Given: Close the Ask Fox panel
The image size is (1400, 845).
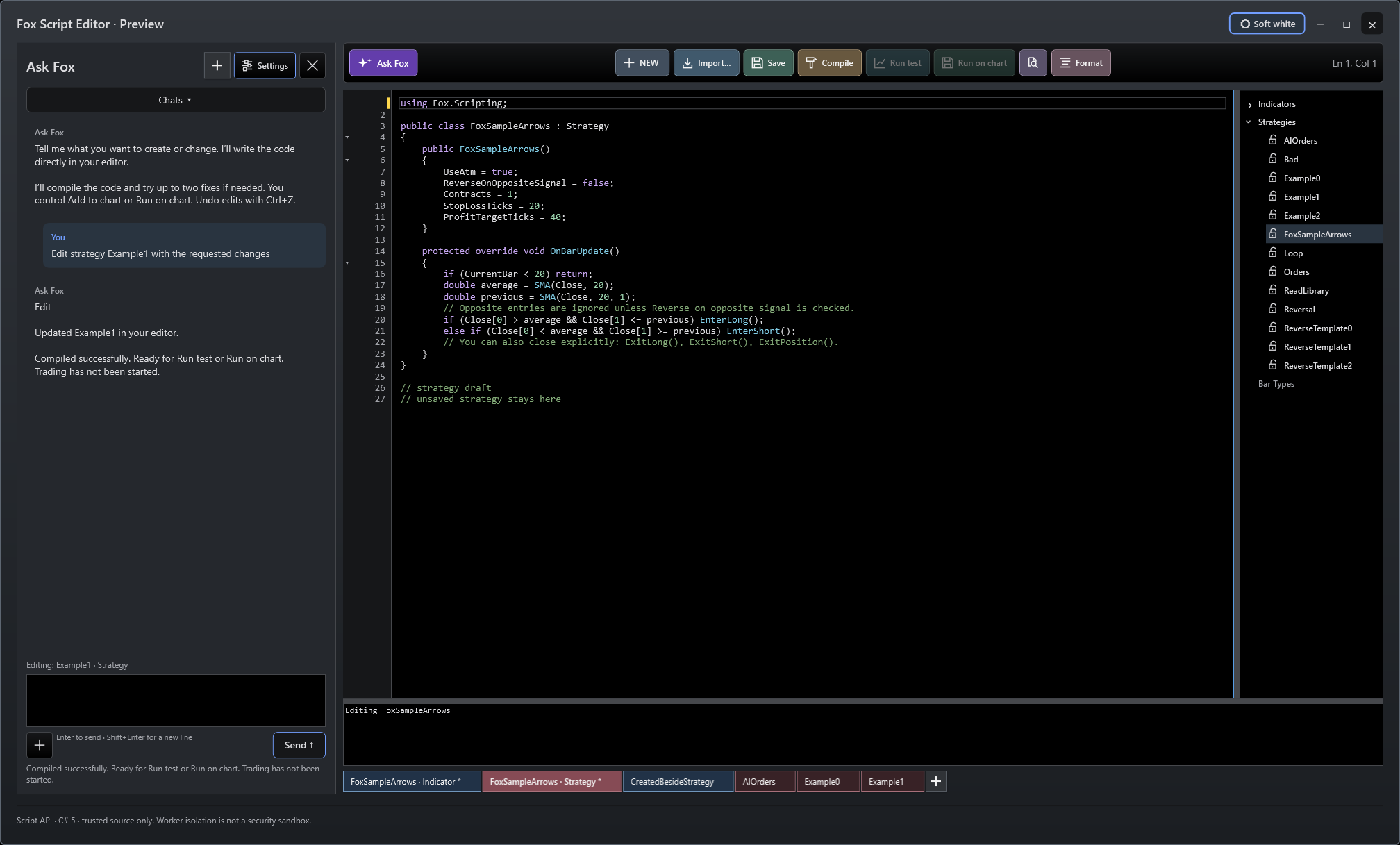Looking at the screenshot, I should (x=312, y=66).
